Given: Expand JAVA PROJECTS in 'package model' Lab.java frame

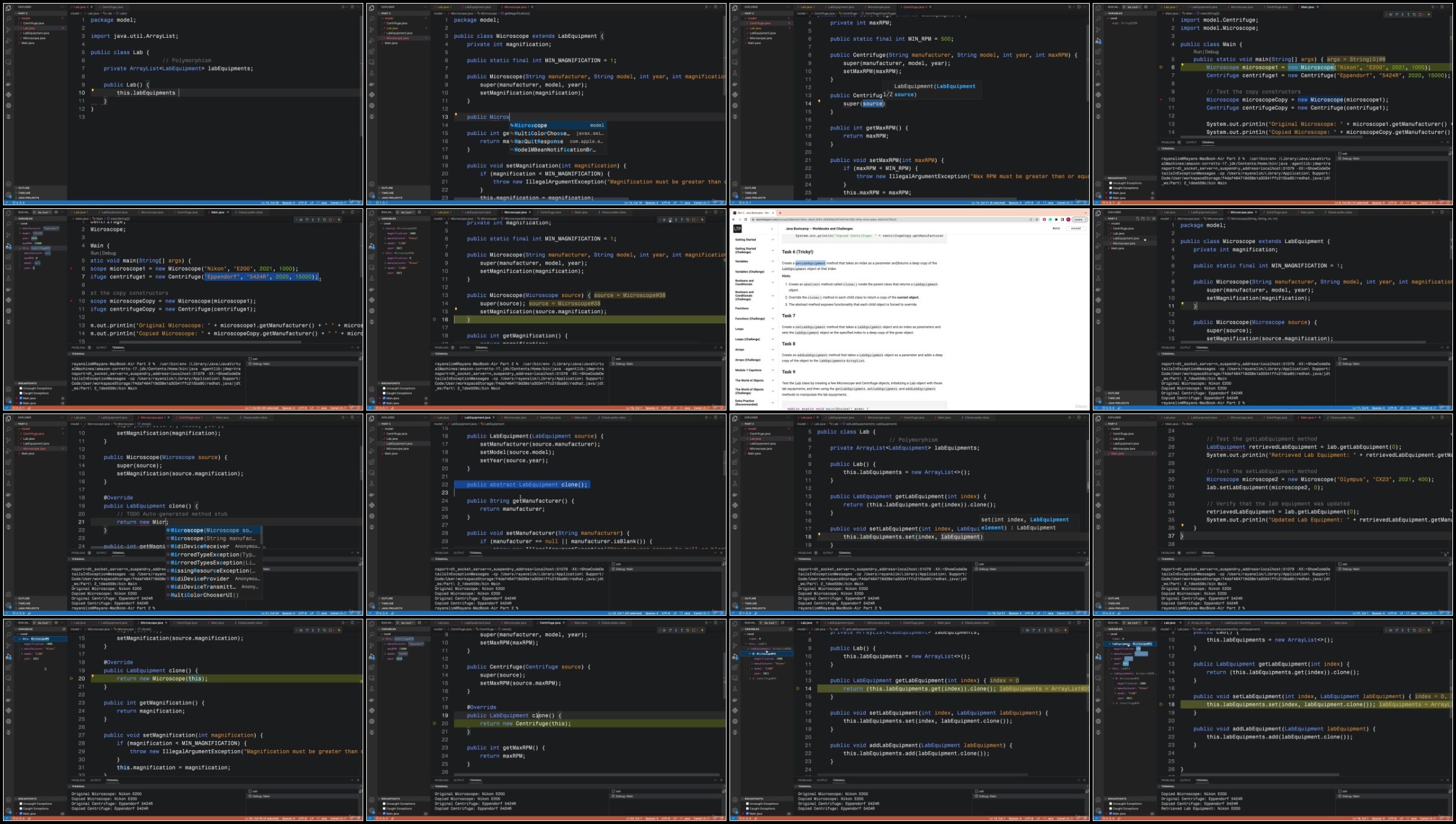Looking at the screenshot, I should (41, 198).
